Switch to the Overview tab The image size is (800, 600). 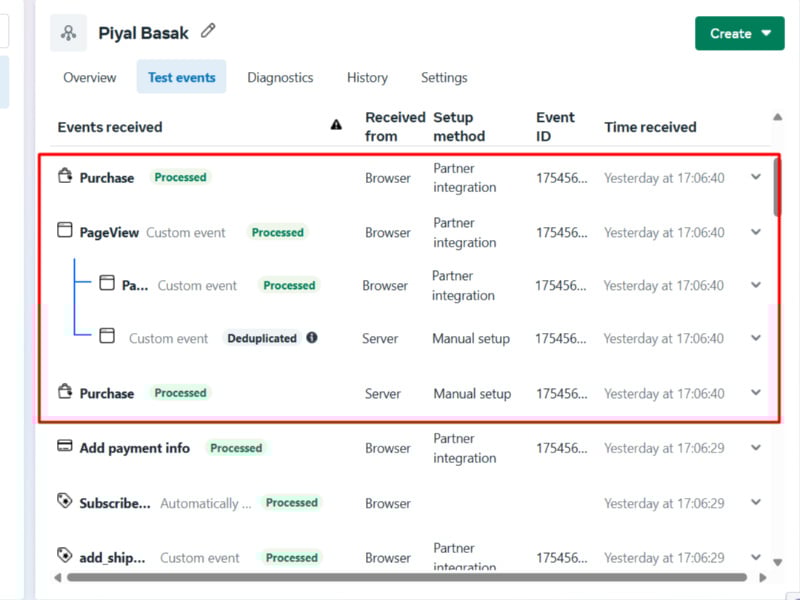[x=89, y=77]
